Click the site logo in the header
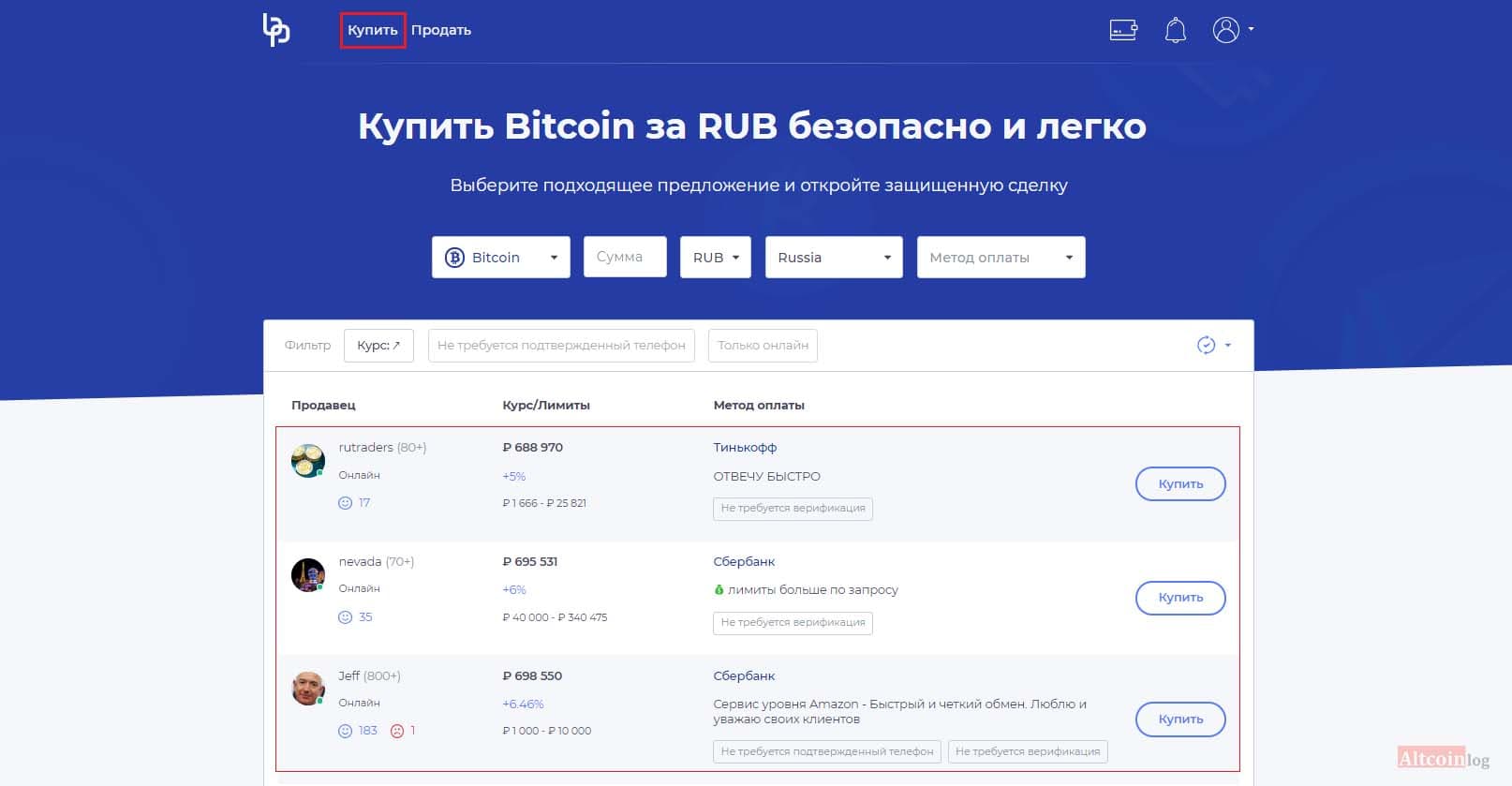The image size is (1512, 786). [276, 30]
